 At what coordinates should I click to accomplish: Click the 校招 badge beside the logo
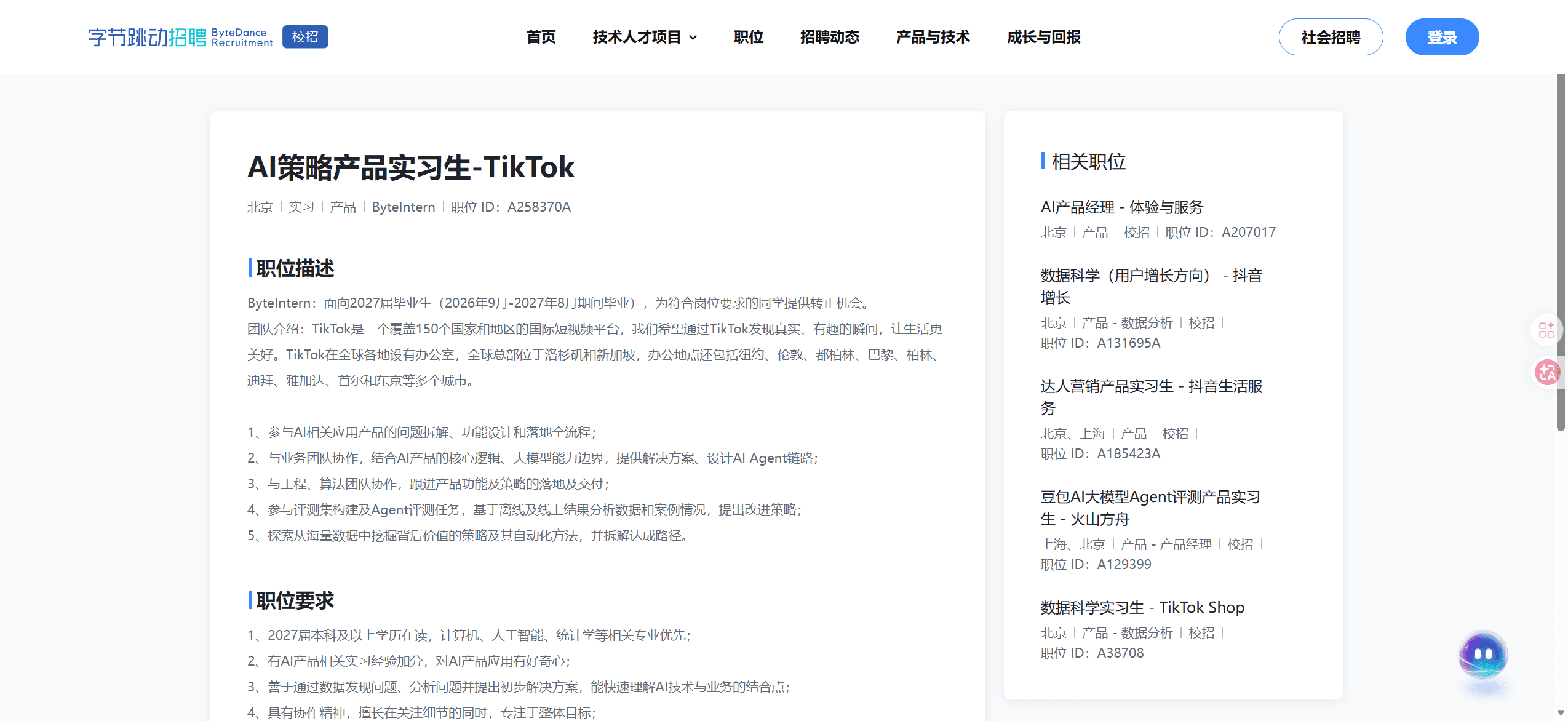coord(305,37)
